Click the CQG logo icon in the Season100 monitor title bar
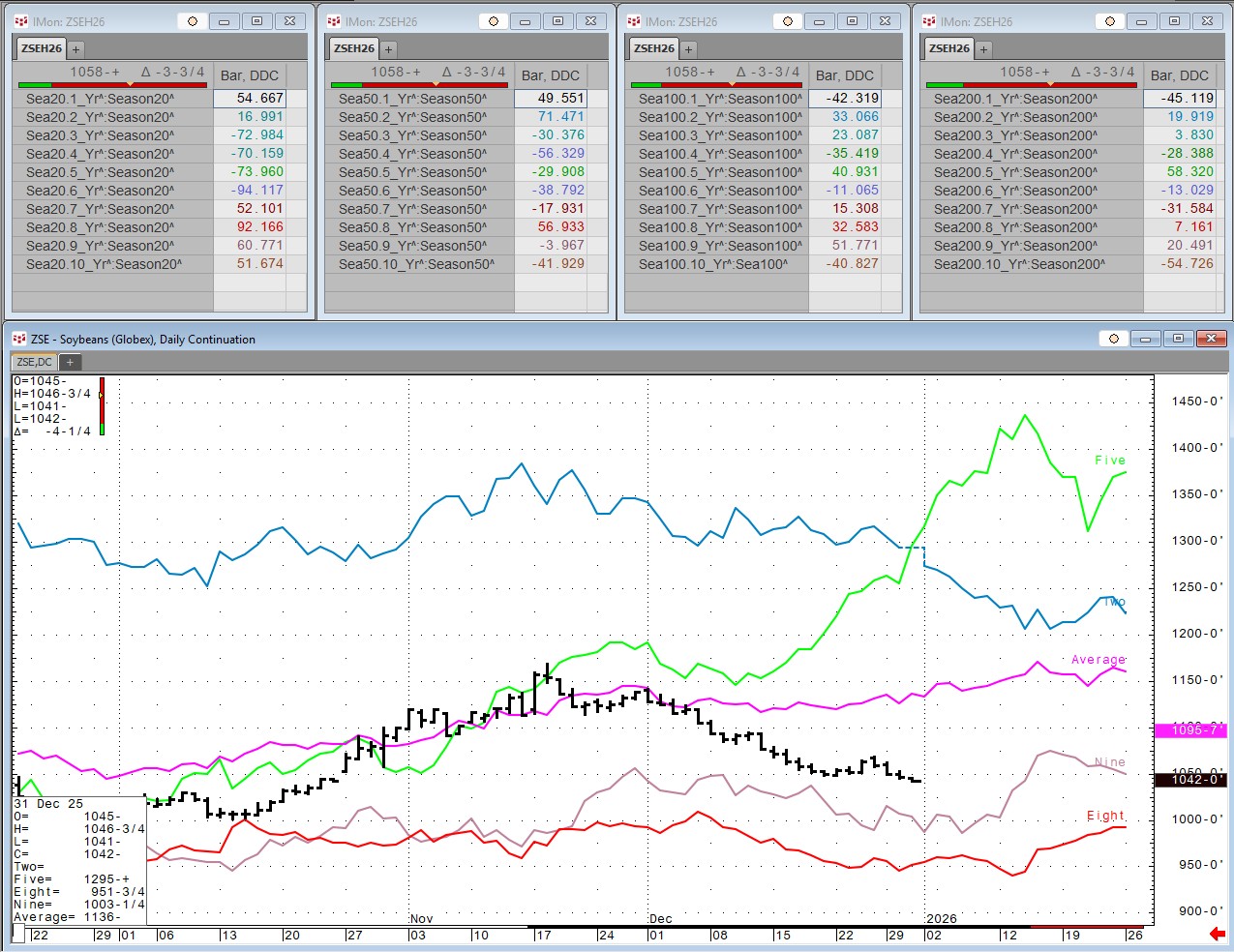 634,20
